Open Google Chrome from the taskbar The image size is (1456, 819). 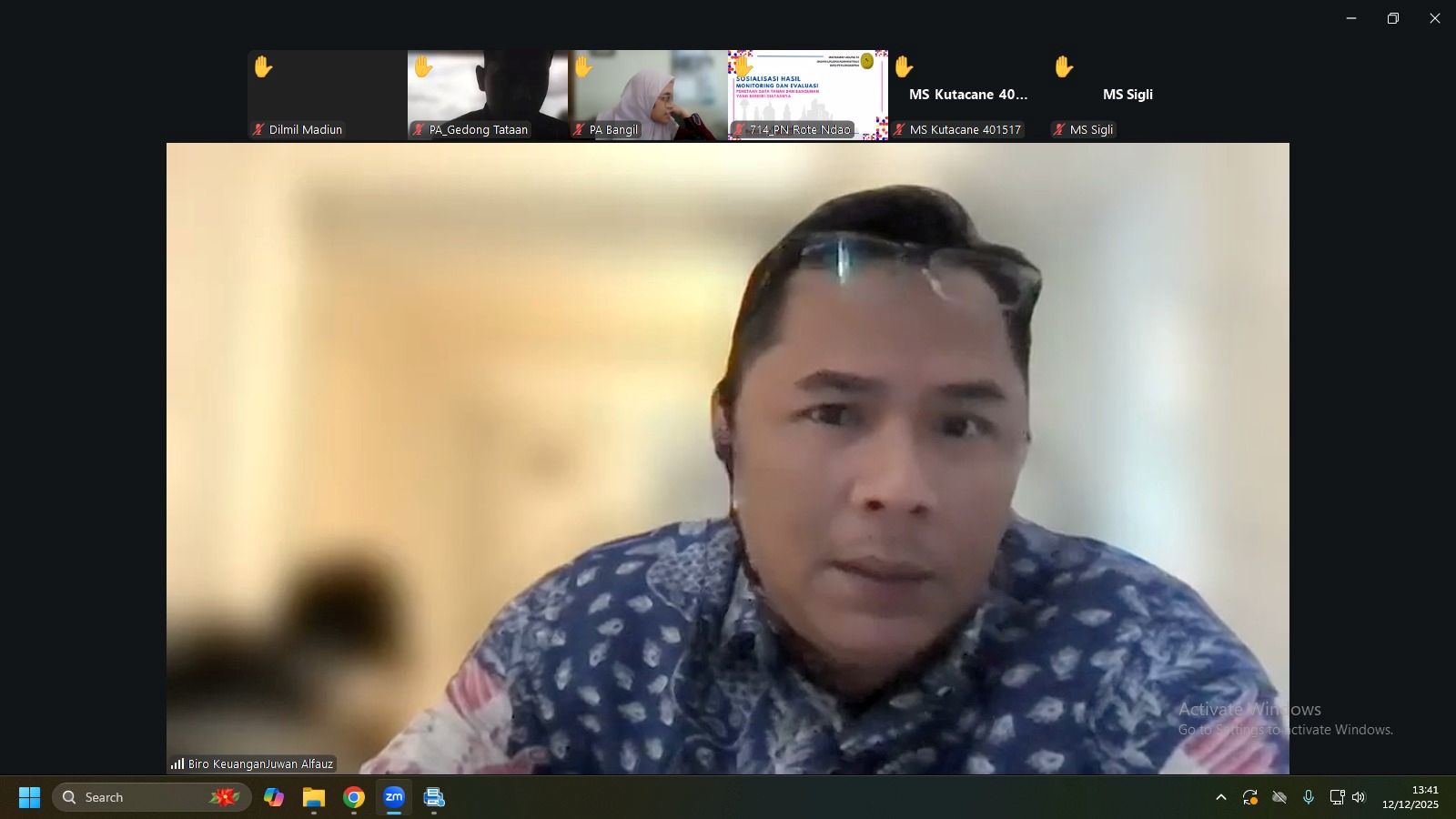pyautogui.click(x=354, y=797)
